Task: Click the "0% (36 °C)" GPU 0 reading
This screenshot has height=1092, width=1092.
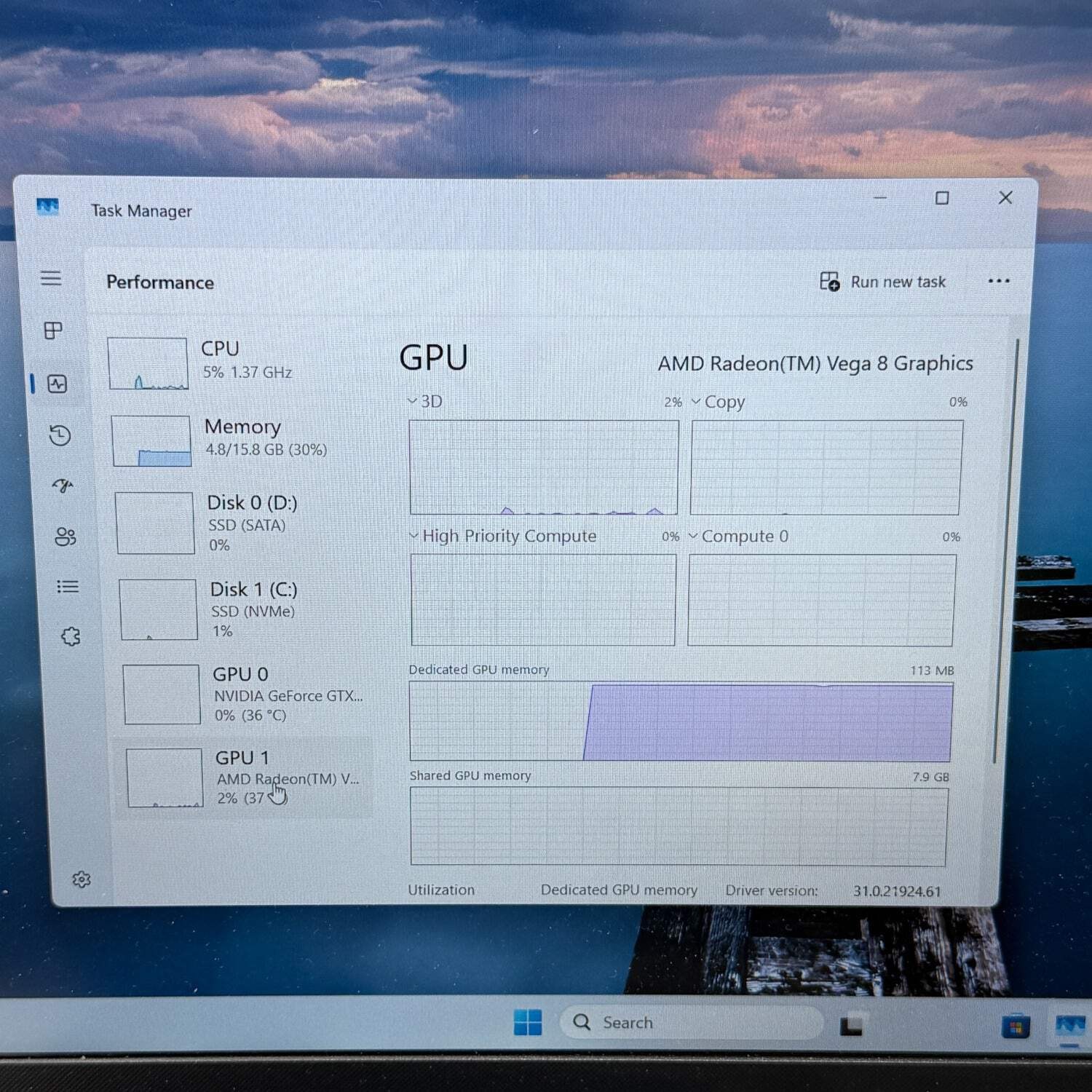Action: [250, 715]
